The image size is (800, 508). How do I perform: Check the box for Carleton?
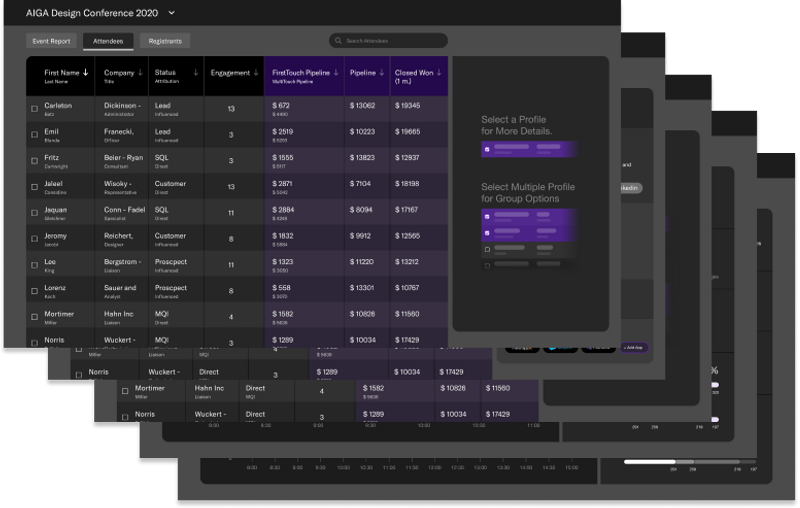click(x=34, y=109)
